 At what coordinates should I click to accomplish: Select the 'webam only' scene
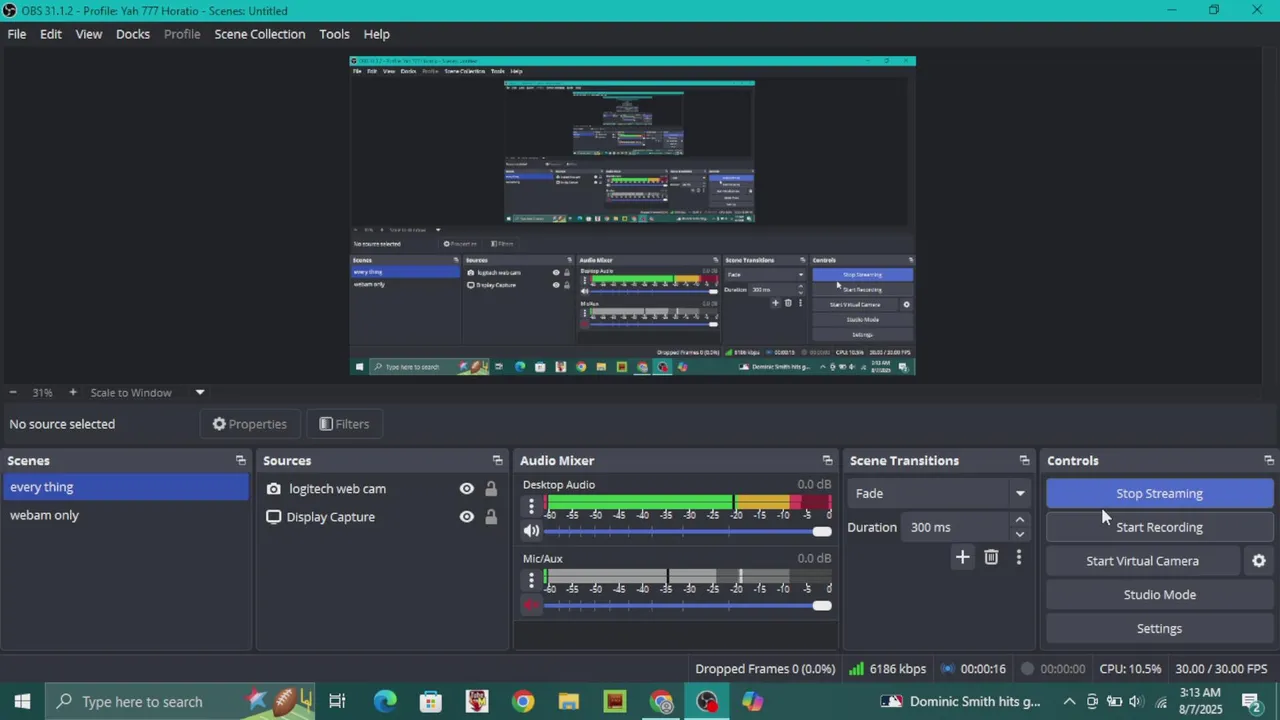tap(125, 515)
